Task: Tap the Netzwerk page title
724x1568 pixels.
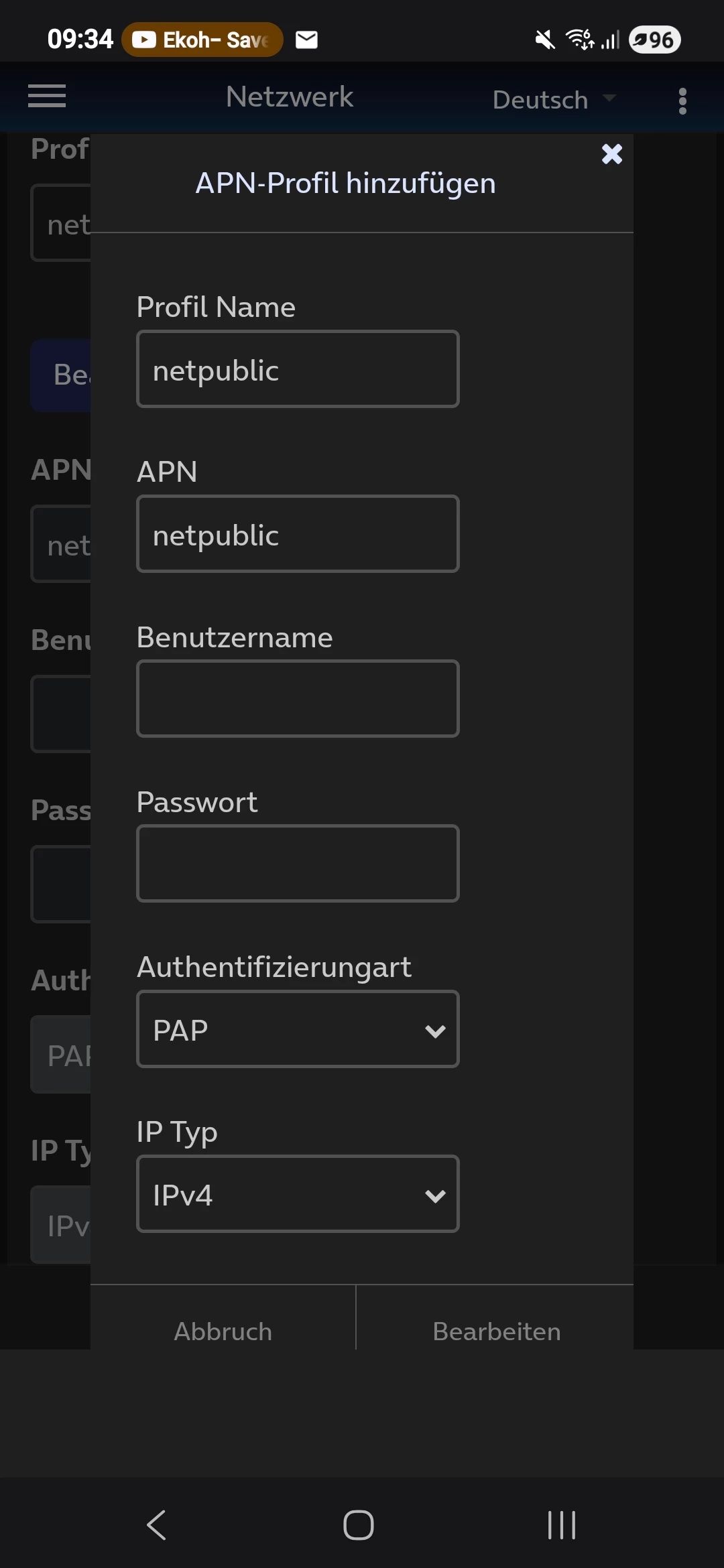Action: coord(290,97)
